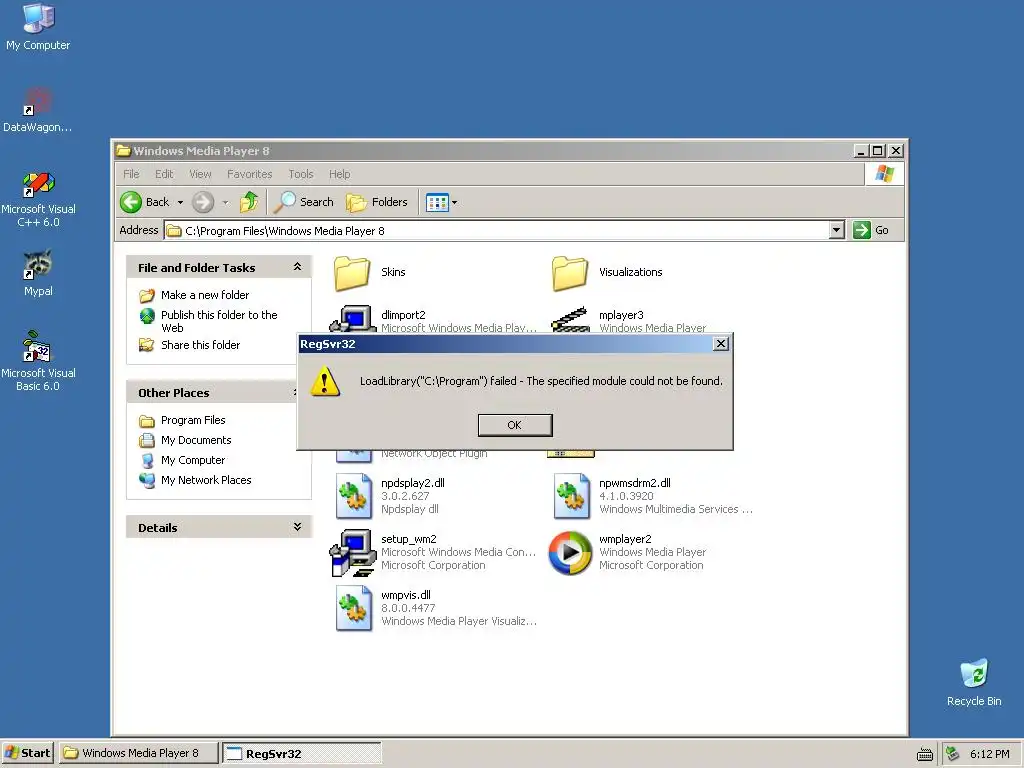Toggle the Folders pane button
The width and height of the screenshot is (1024, 768).
[377, 202]
